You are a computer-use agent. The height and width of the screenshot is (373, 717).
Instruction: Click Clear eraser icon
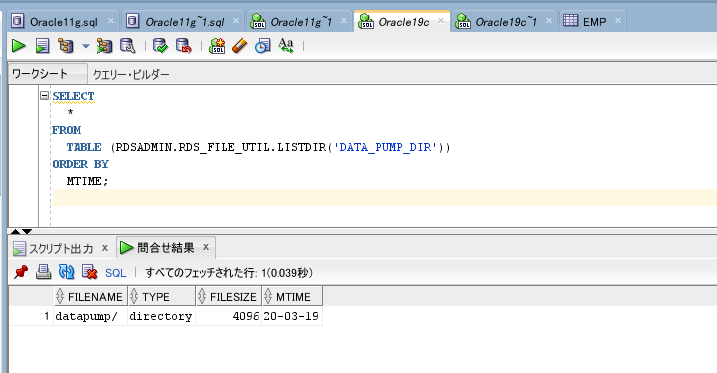[240, 46]
